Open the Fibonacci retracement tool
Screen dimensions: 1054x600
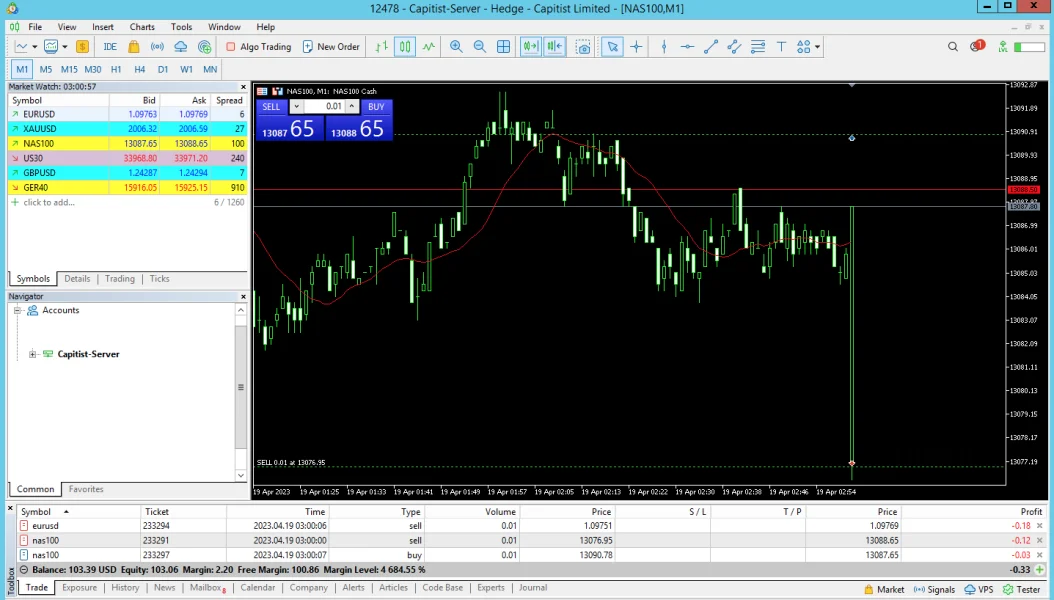(x=758, y=47)
